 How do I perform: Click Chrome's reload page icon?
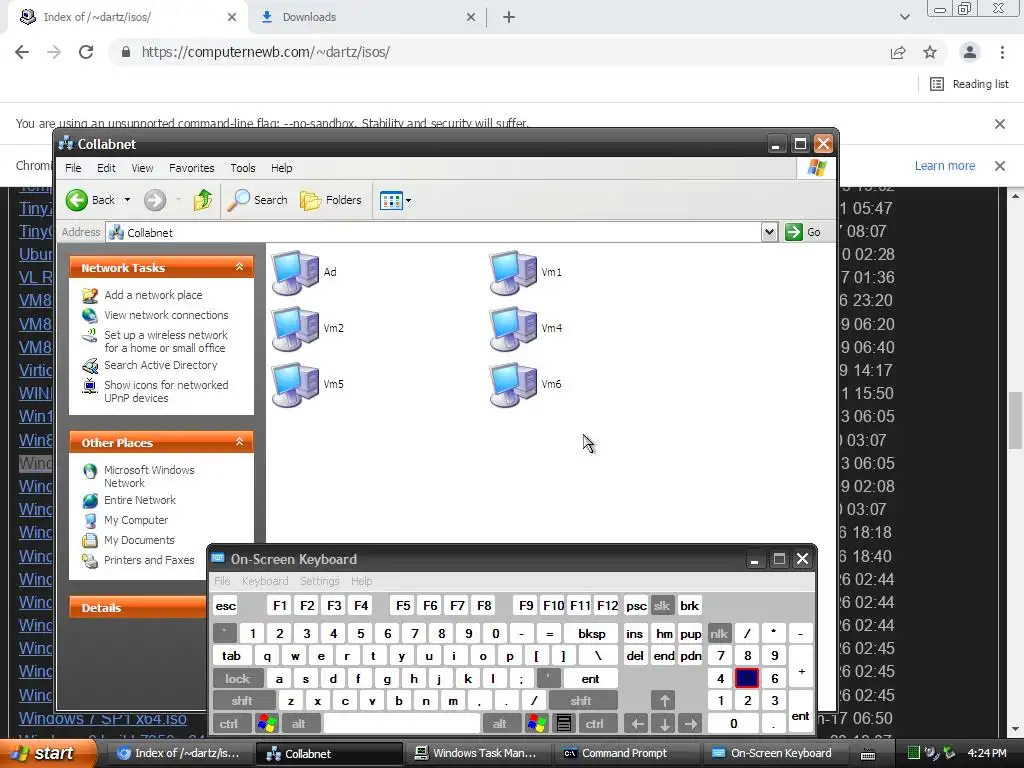coord(86,52)
